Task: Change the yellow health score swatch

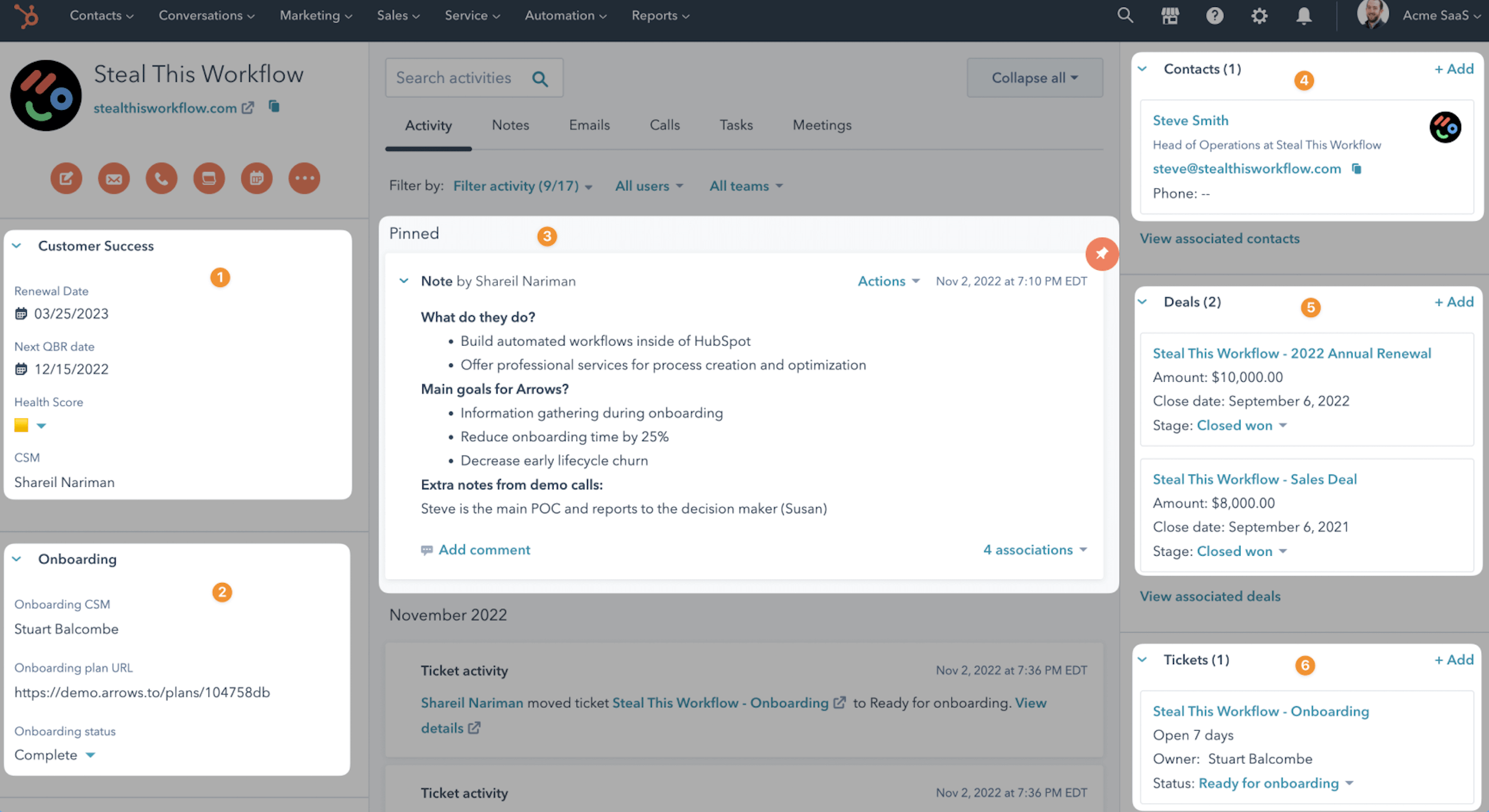Action: (21, 425)
